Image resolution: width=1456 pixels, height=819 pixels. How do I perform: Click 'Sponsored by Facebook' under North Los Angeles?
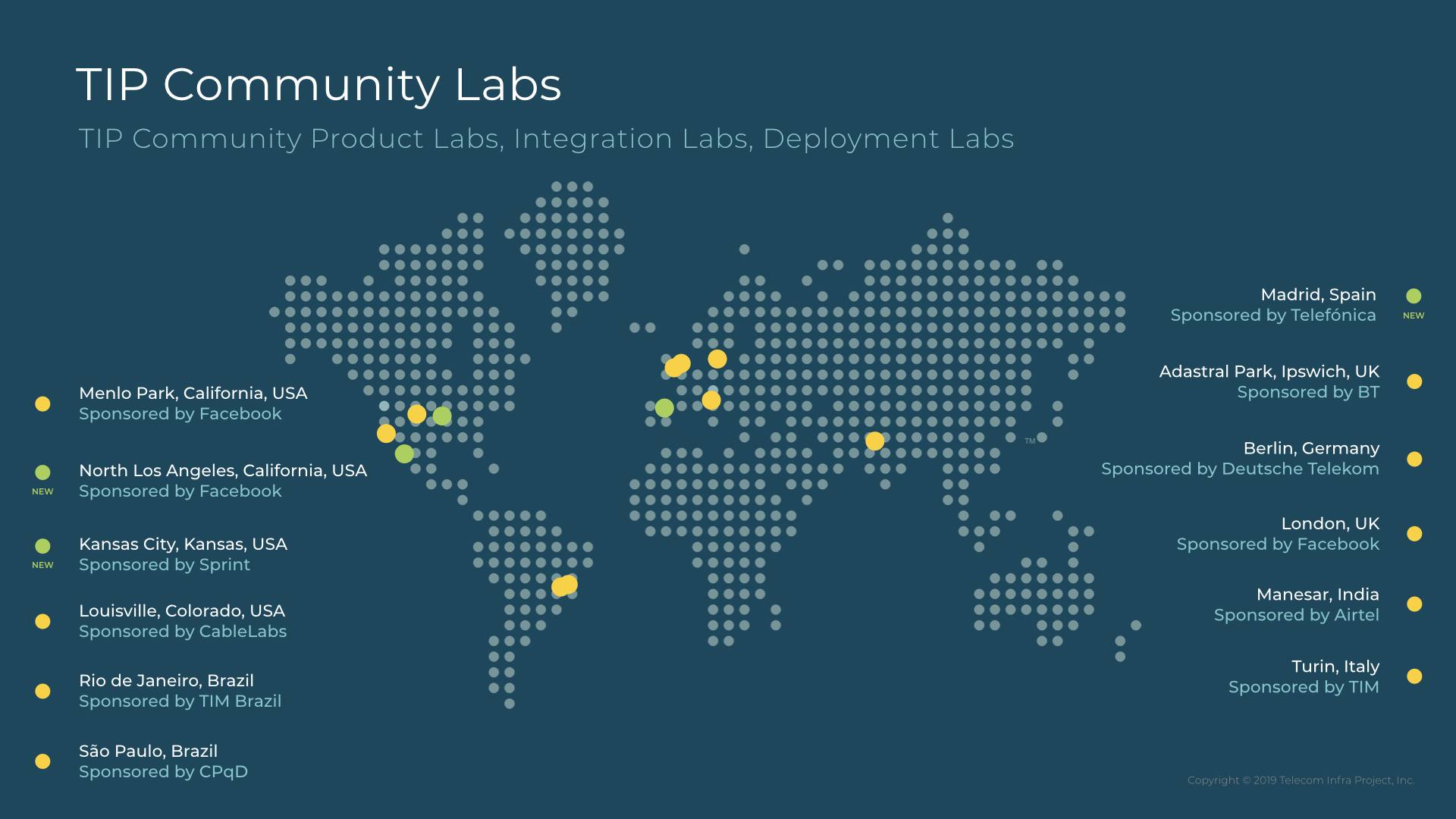180,491
